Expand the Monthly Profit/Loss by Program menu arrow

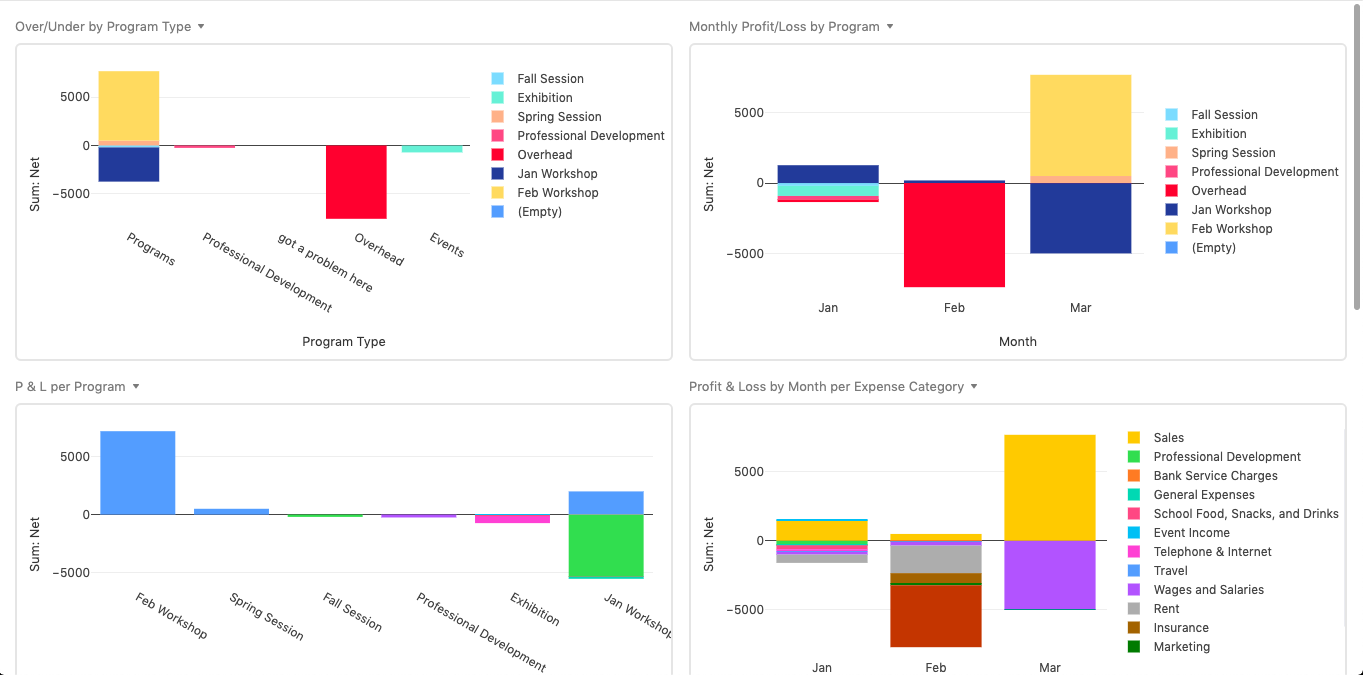(x=890, y=27)
